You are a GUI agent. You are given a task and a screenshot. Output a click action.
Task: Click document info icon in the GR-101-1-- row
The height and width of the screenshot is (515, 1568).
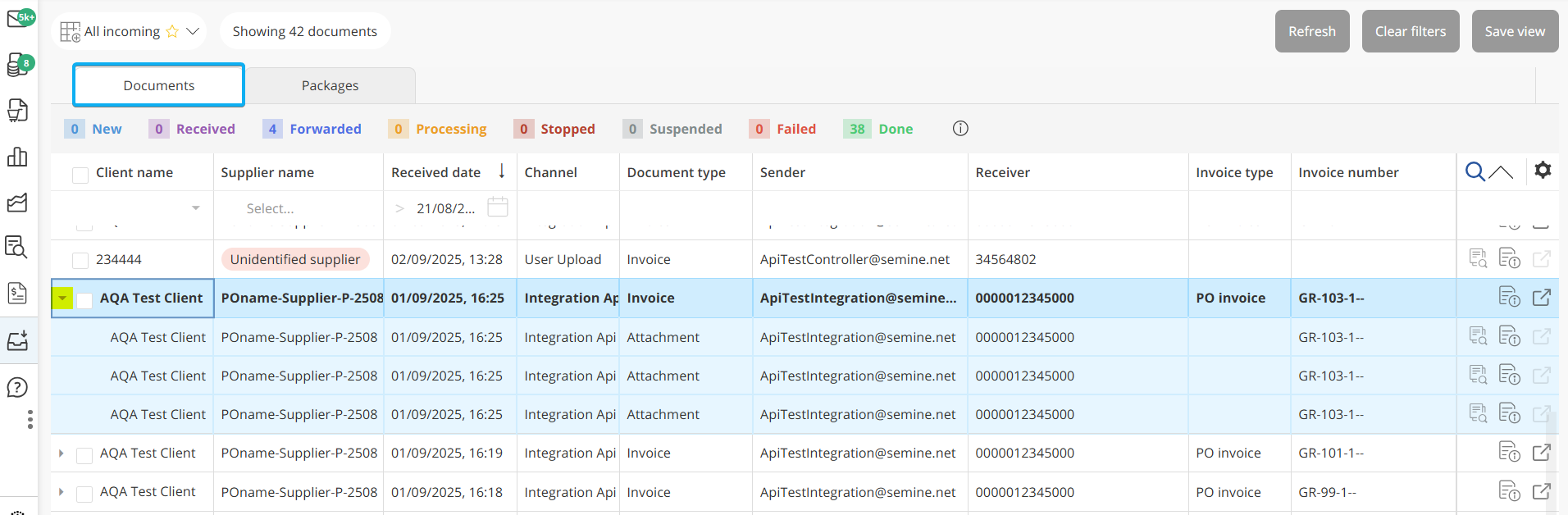click(x=1509, y=452)
